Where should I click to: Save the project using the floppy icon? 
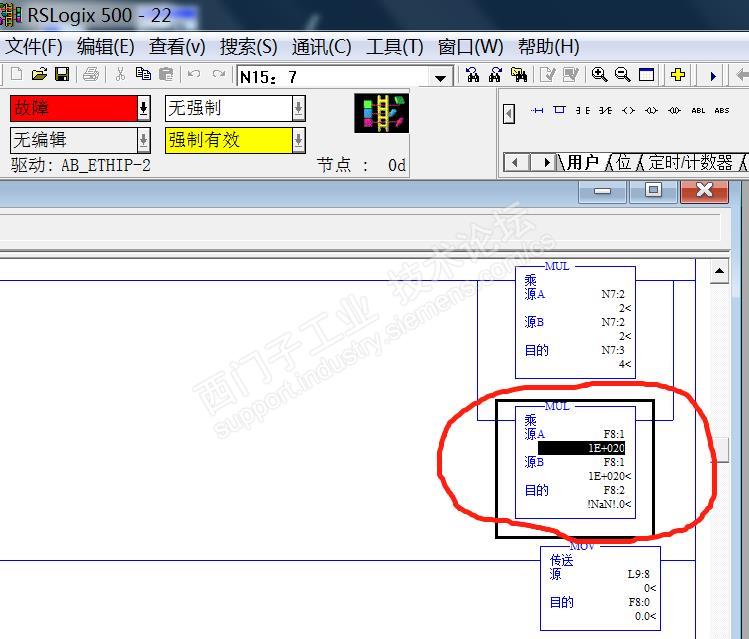click(62, 74)
